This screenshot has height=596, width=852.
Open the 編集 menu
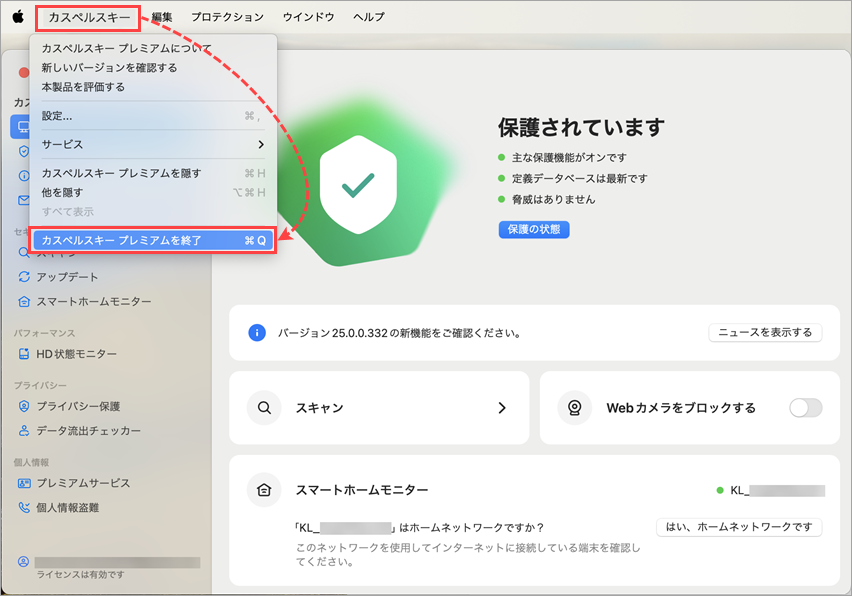(161, 17)
